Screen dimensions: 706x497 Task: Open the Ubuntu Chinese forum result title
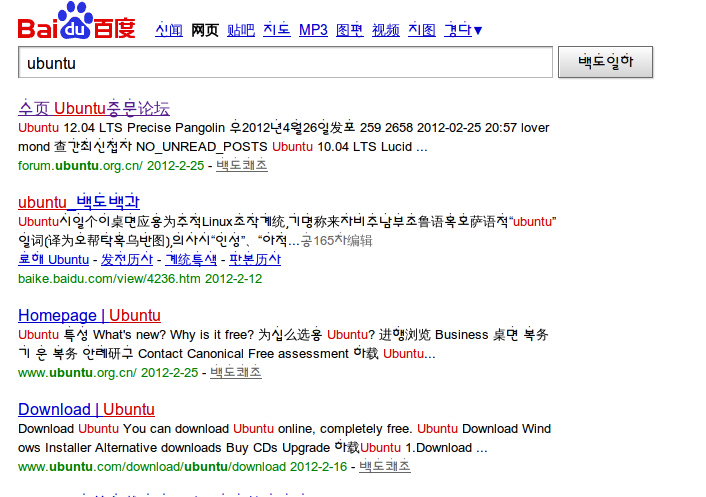94,108
